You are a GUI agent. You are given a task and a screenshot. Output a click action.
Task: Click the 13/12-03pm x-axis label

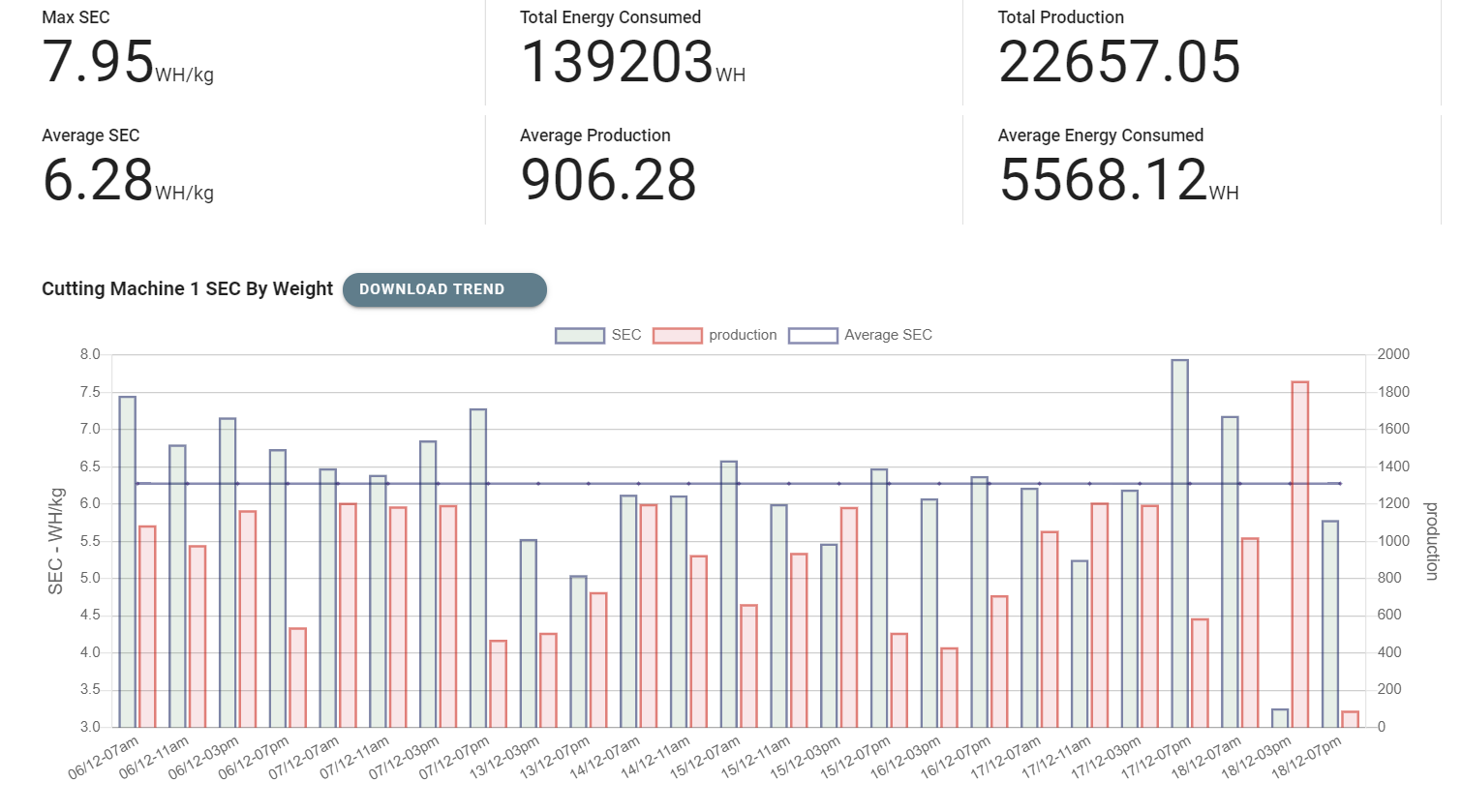point(505,758)
